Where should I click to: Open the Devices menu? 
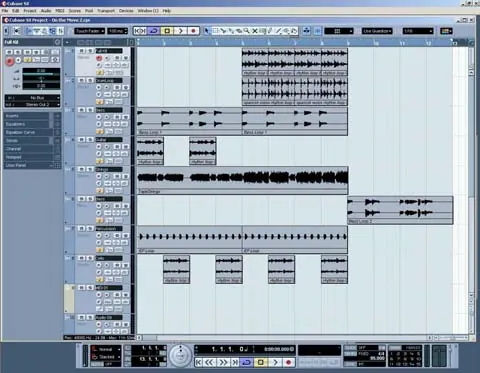[x=126, y=11]
